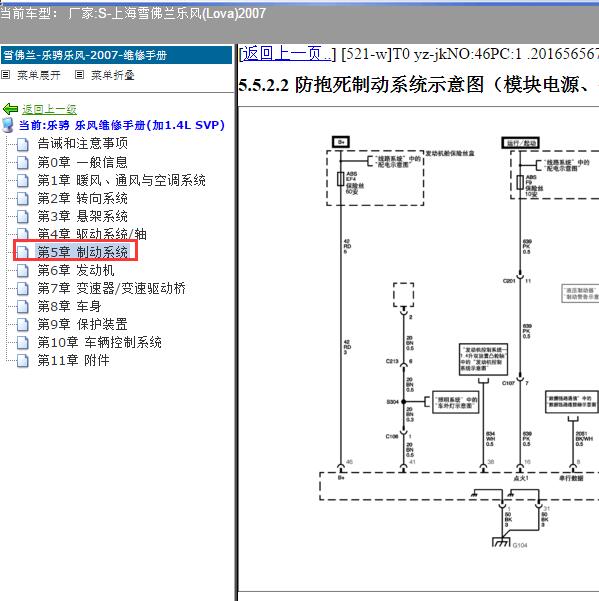Click page icon beside 第5章 制动系统
The image size is (599, 601).
click(23, 253)
